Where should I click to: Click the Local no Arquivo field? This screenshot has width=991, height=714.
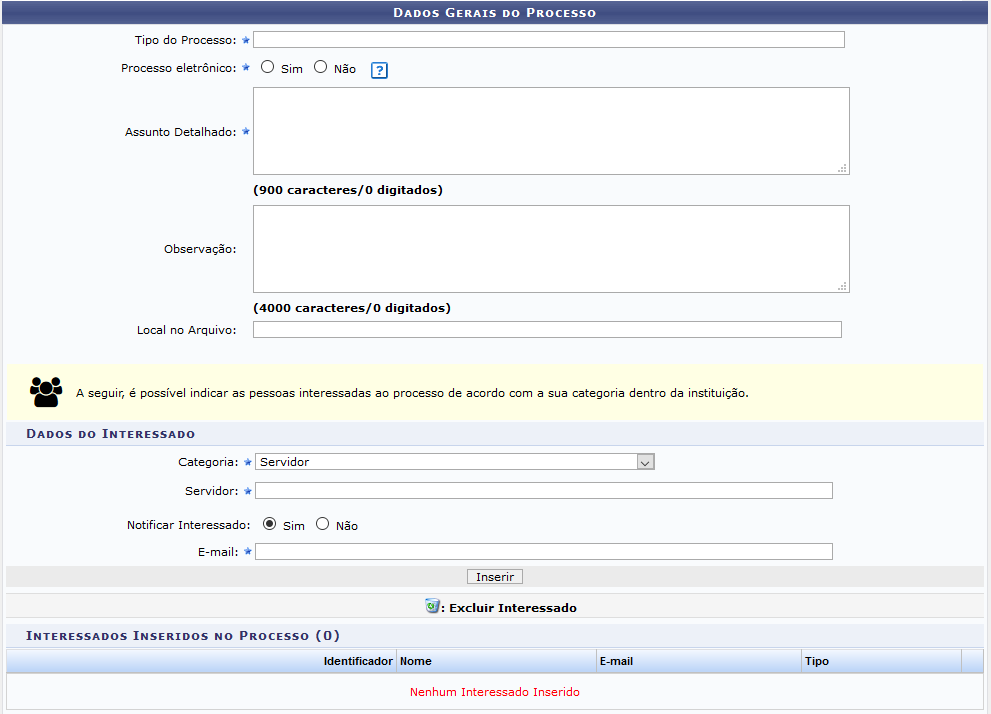[x=547, y=330]
